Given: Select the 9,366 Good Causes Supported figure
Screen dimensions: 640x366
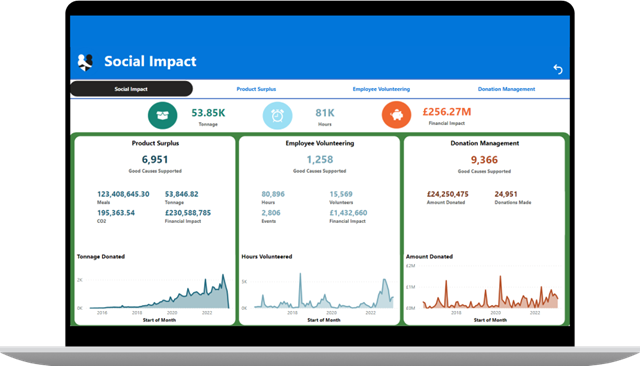Looking at the screenshot, I should pos(484,160).
